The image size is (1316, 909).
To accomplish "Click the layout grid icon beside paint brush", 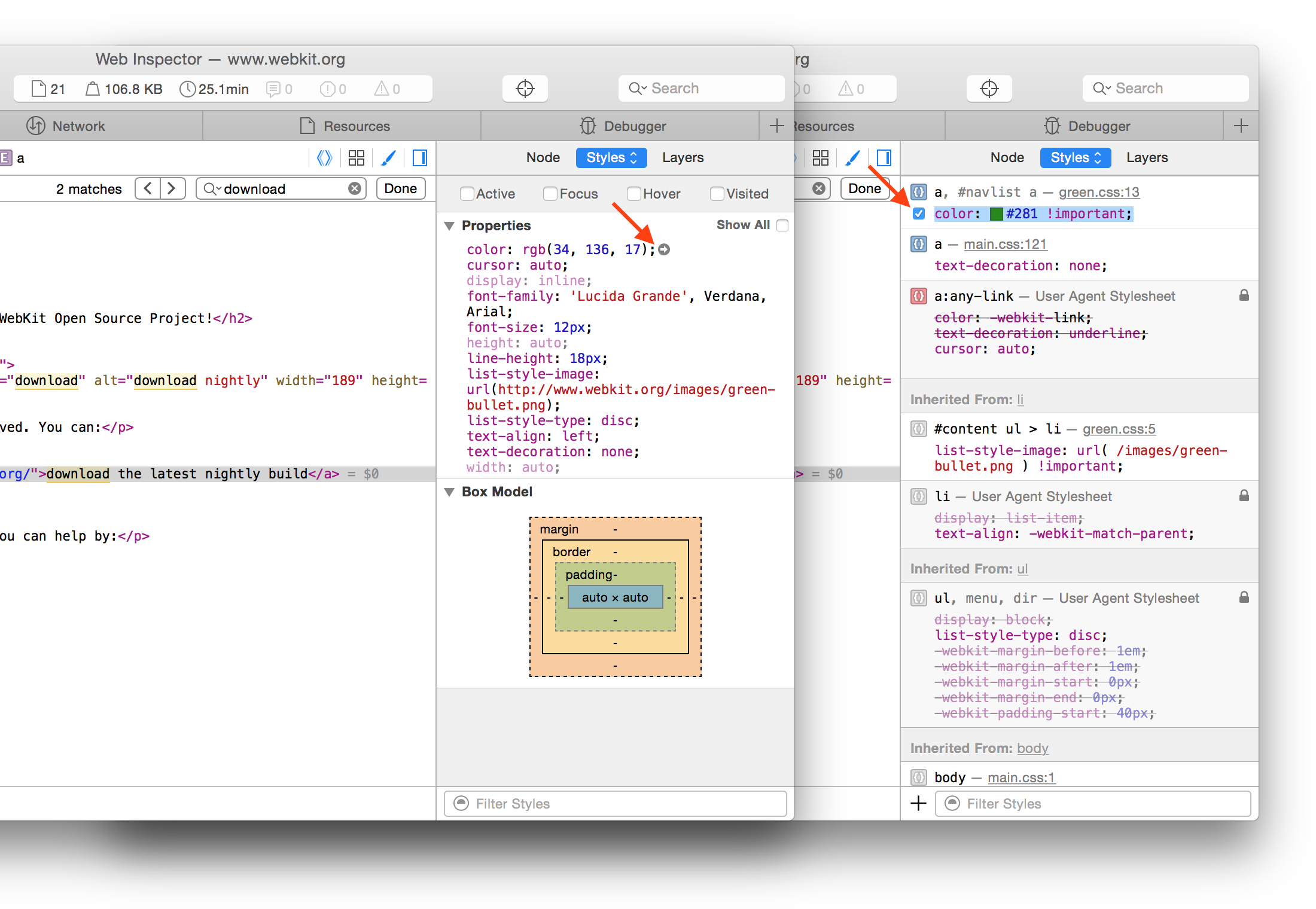I will 357,158.
